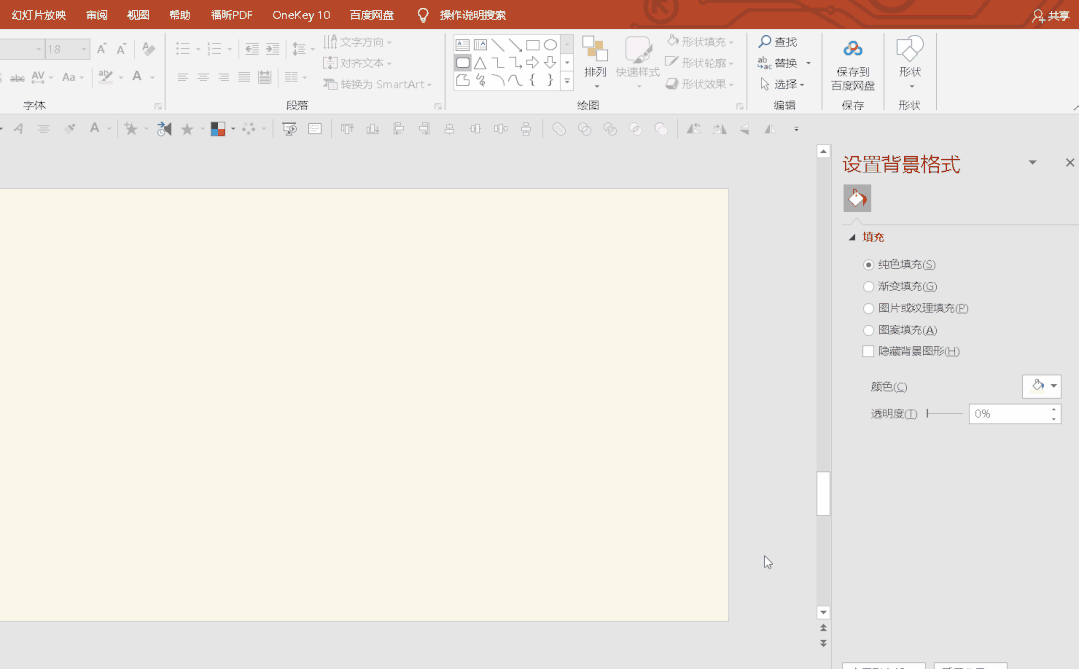Select the rectangle shape in the shapes gallery

[533, 45]
